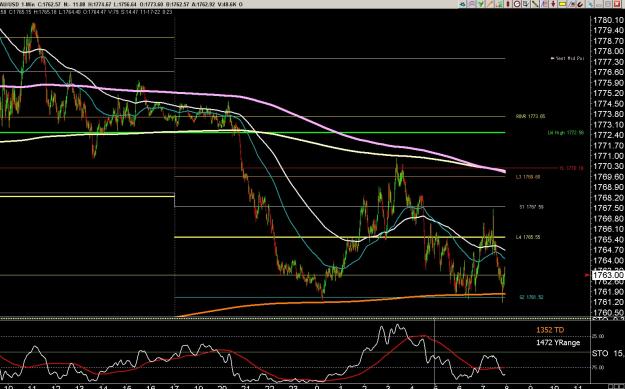Click the bar data readout line under title

coord(86,12)
